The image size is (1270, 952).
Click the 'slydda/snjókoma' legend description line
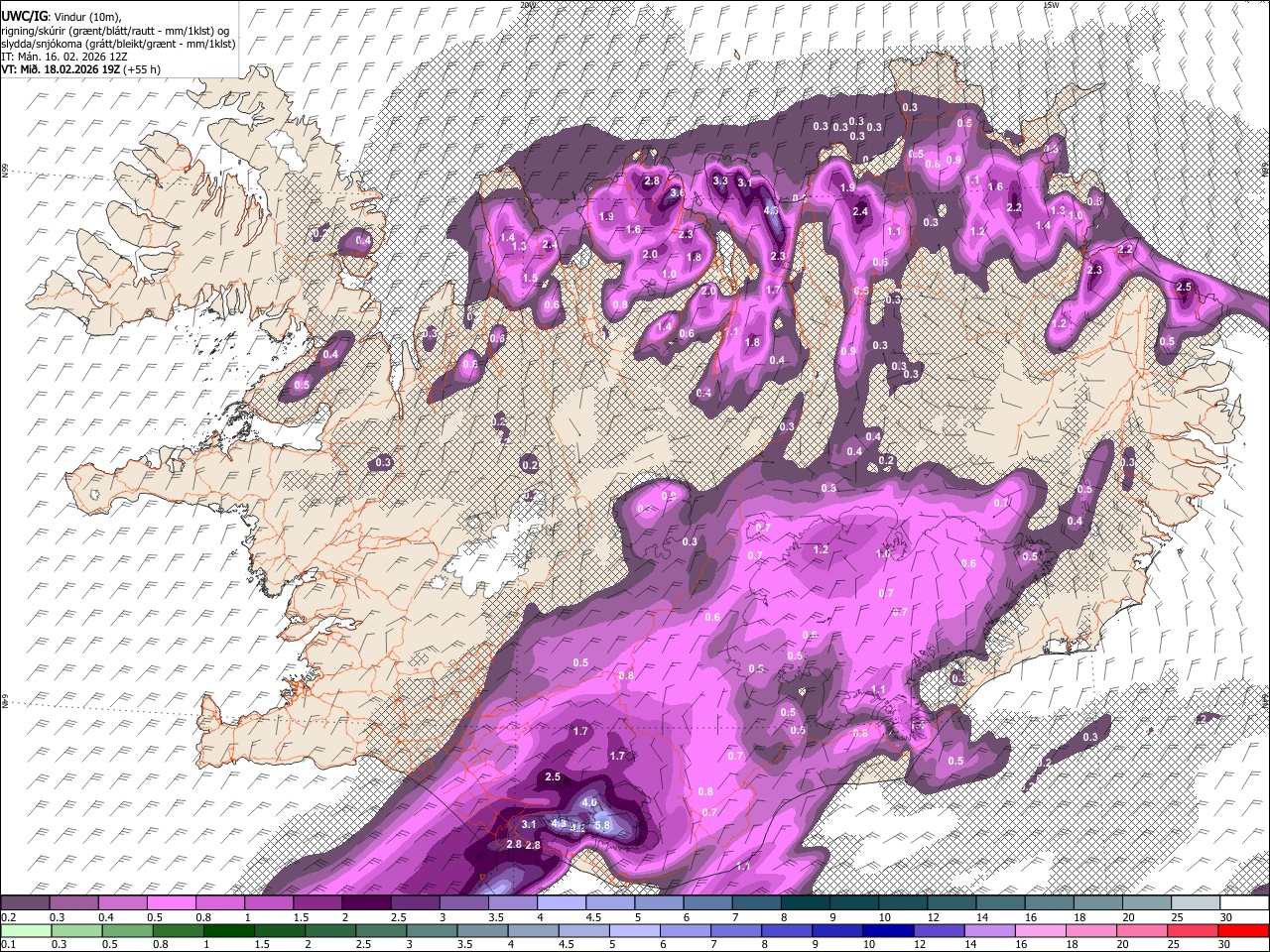[118, 44]
